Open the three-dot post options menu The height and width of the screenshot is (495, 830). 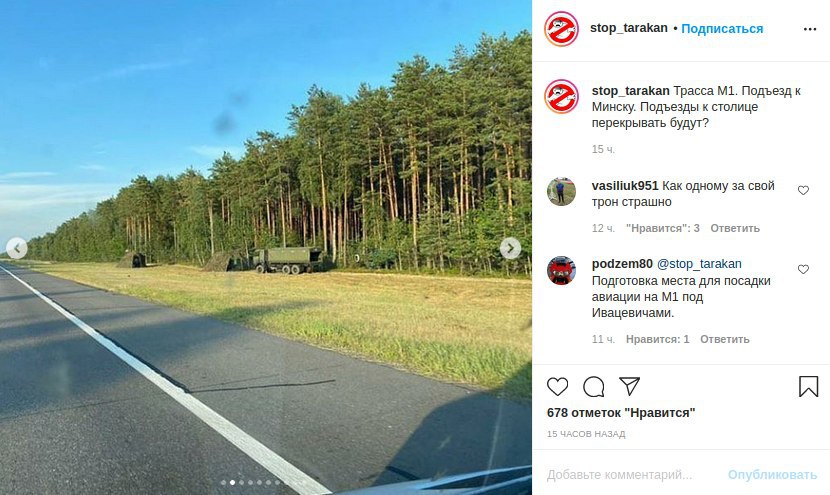[810, 29]
